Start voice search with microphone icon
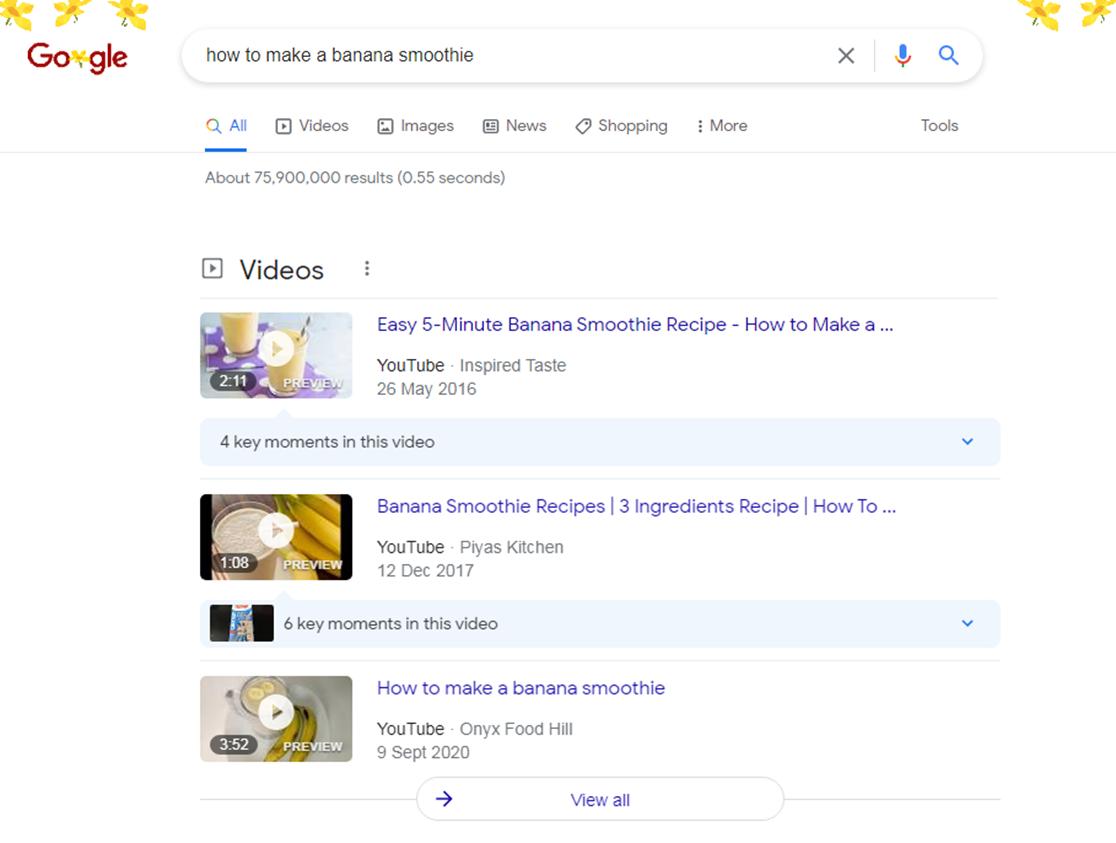 [x=902, y=56]
